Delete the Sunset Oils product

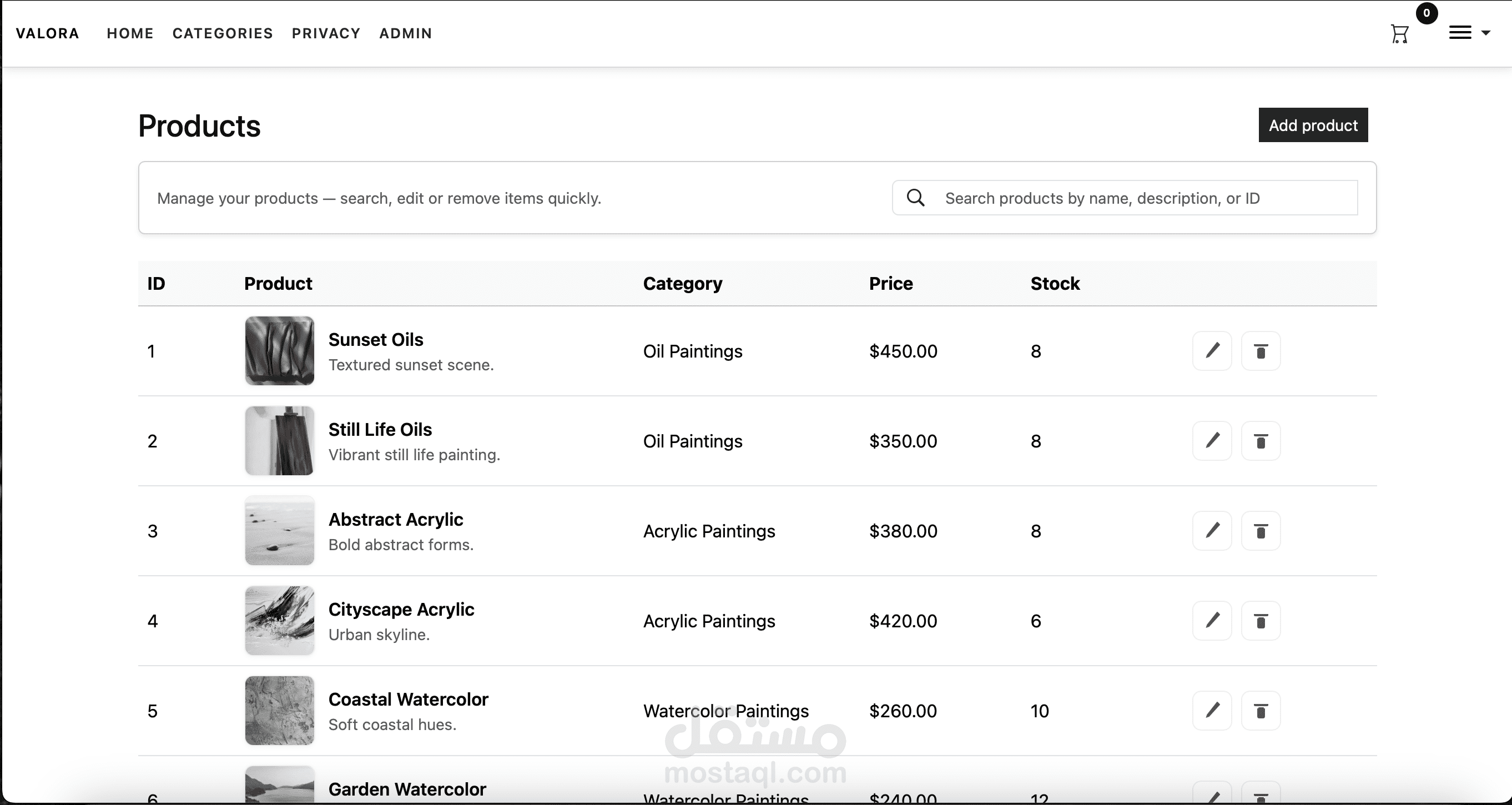[x=1260, y=351]
